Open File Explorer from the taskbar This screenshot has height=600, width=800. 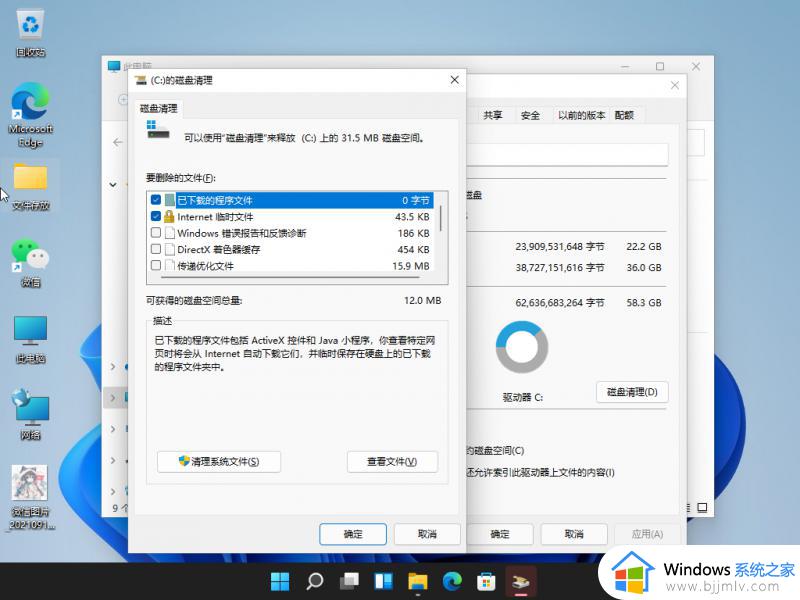pyautogui.click(x=418, y=581)
